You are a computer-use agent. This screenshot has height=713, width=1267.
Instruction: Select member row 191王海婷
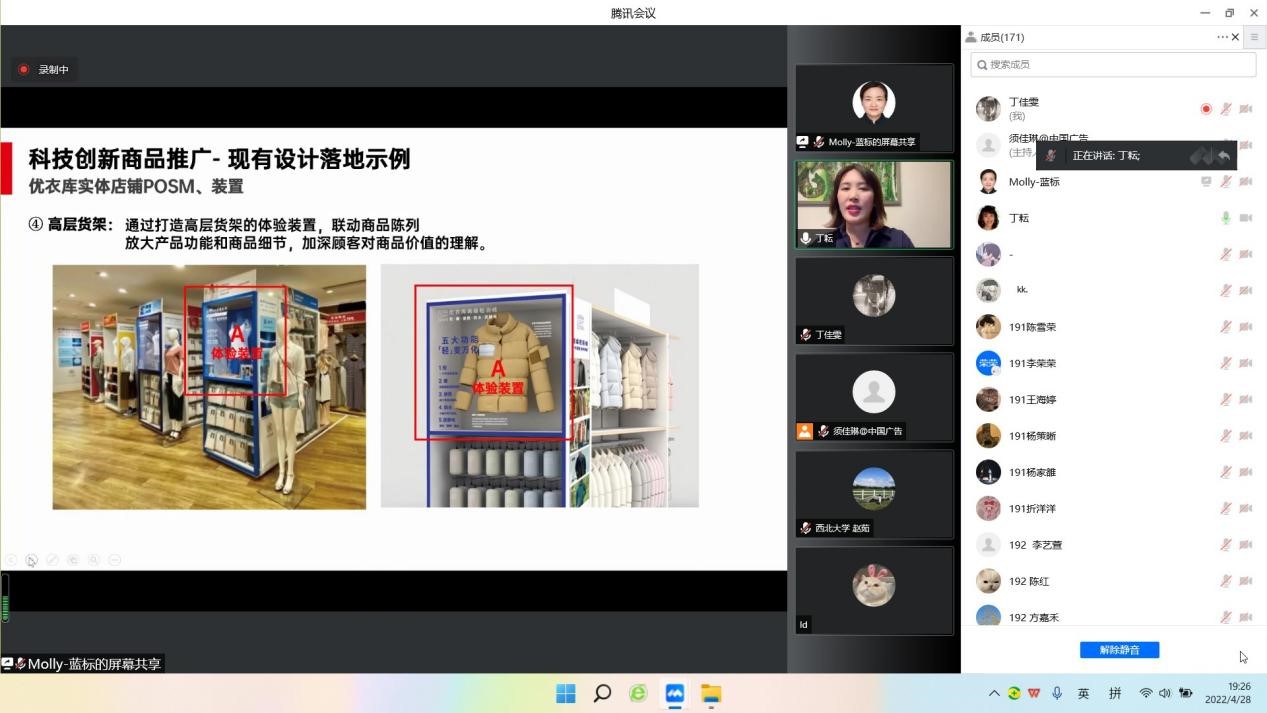[x=1114, y=400]
